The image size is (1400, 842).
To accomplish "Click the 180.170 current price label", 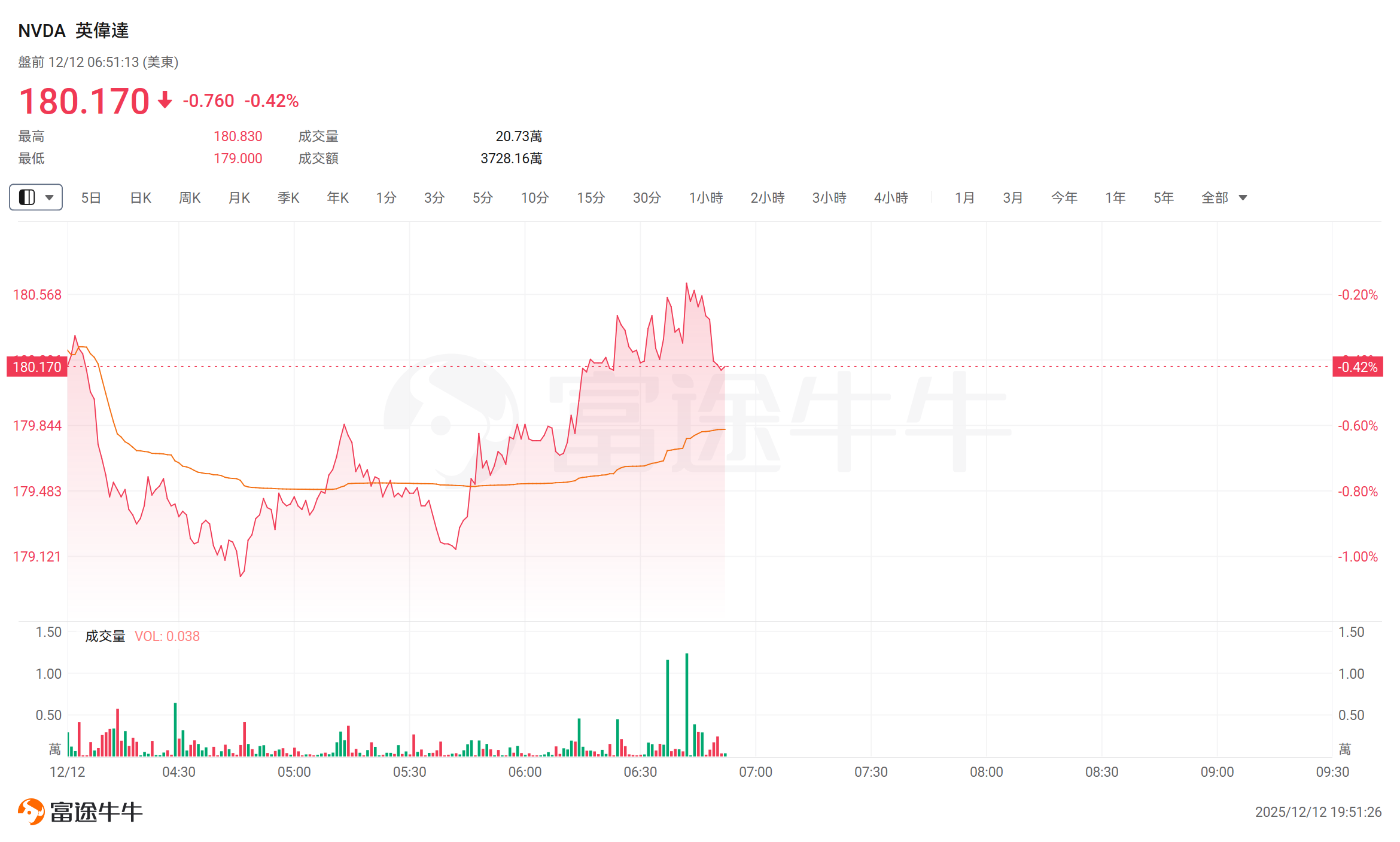I will tap(37, 367).
